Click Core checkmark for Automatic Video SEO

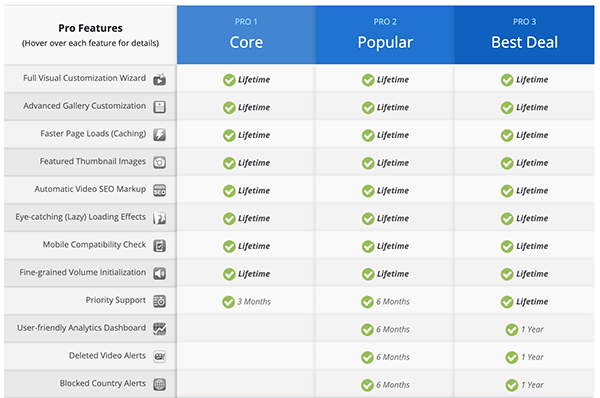tap(229, 191)
